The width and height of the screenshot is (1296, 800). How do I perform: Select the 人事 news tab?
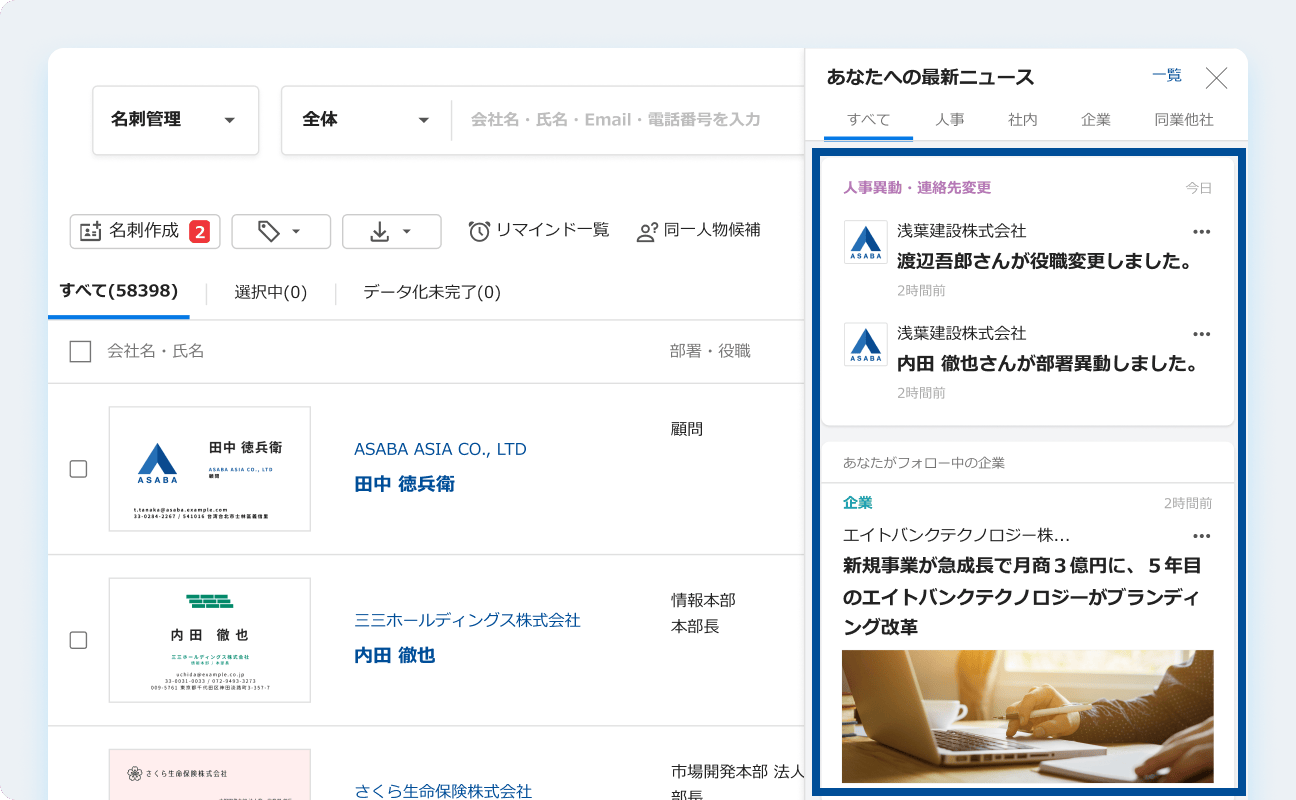coord(950,119)
